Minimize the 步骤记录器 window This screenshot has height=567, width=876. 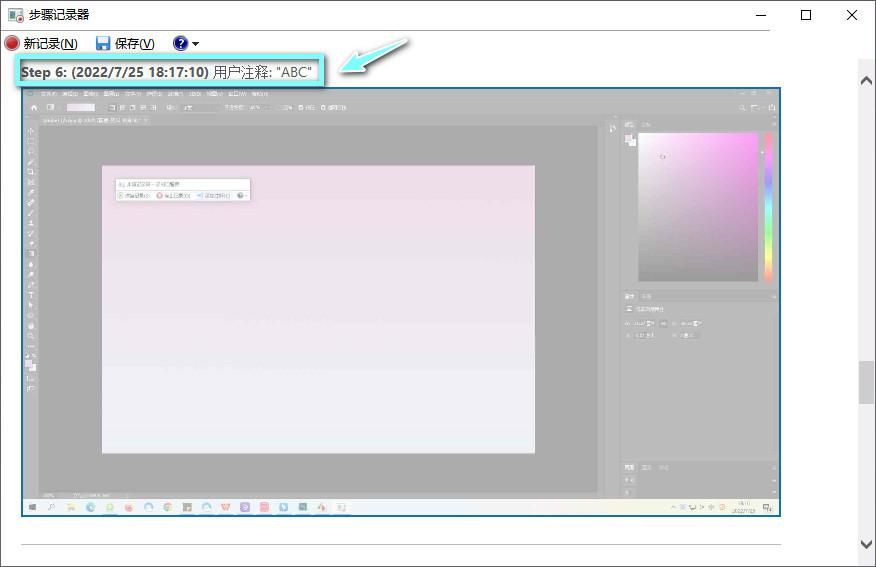(761, 15)
